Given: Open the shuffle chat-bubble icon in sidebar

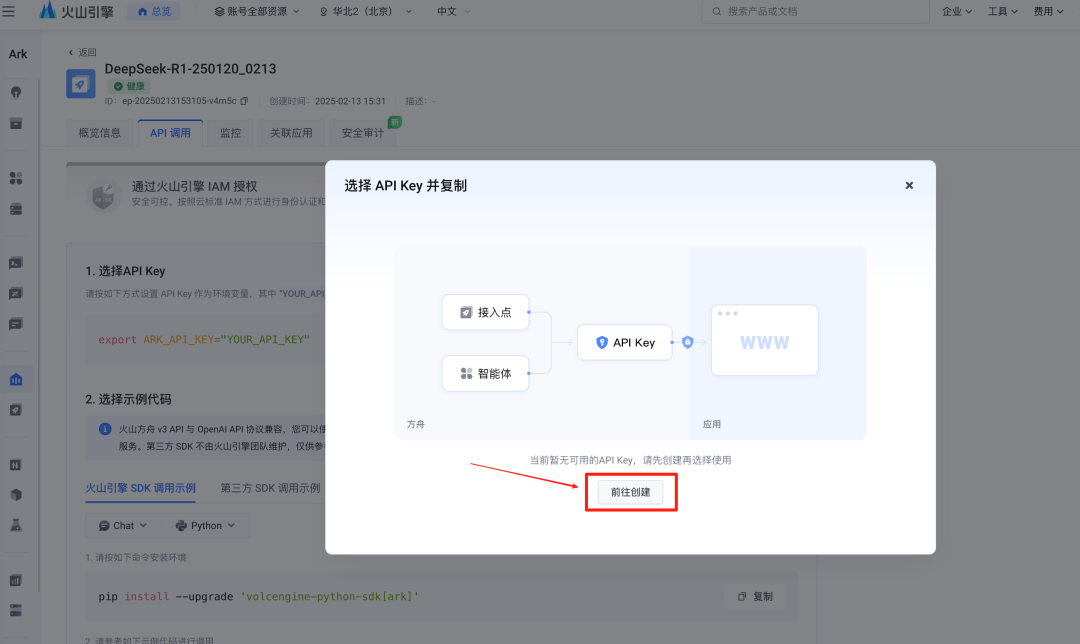Looking at the screenshot, I should click(x=16, y=293).
